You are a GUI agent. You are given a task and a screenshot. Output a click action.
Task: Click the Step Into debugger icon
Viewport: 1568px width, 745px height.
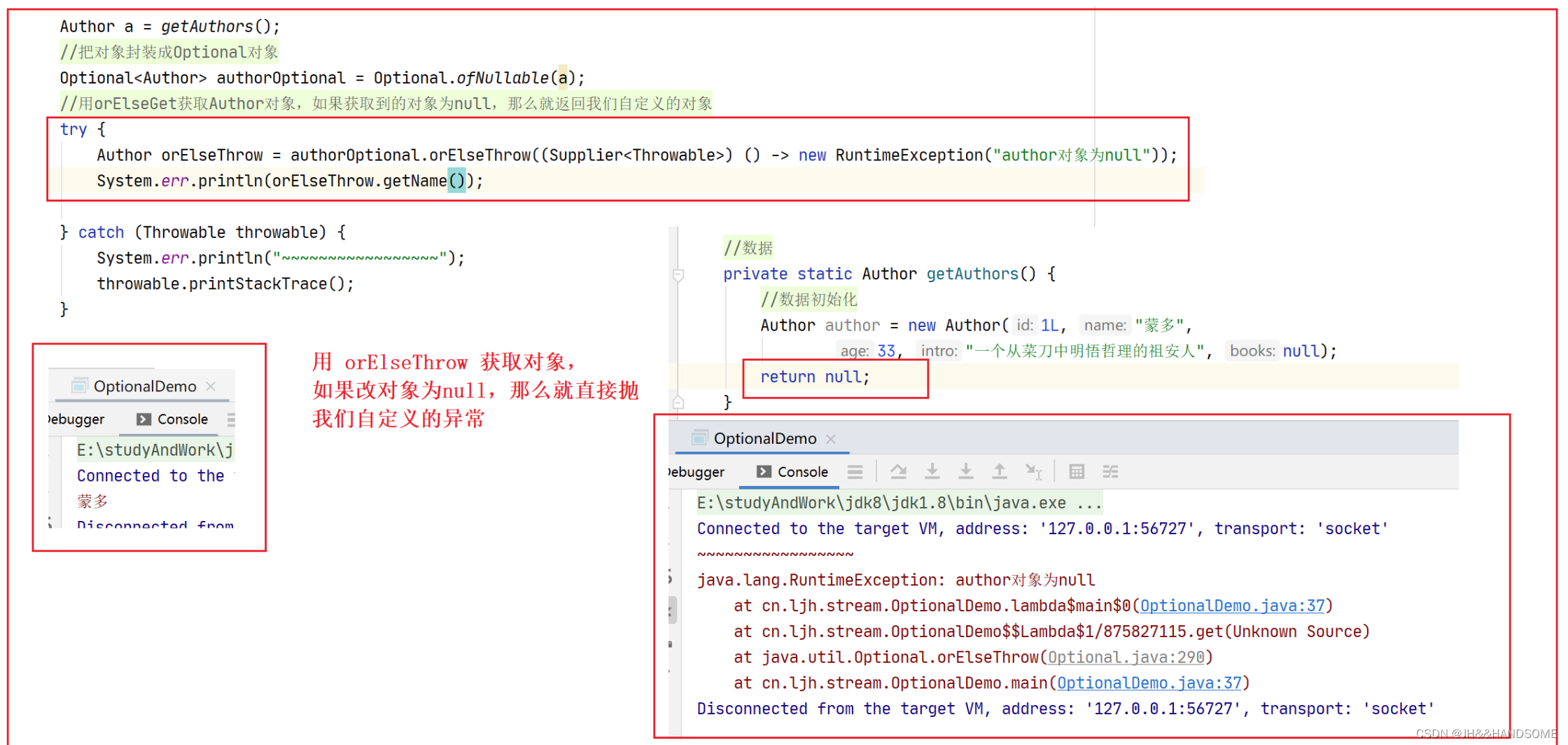point(932,472)
